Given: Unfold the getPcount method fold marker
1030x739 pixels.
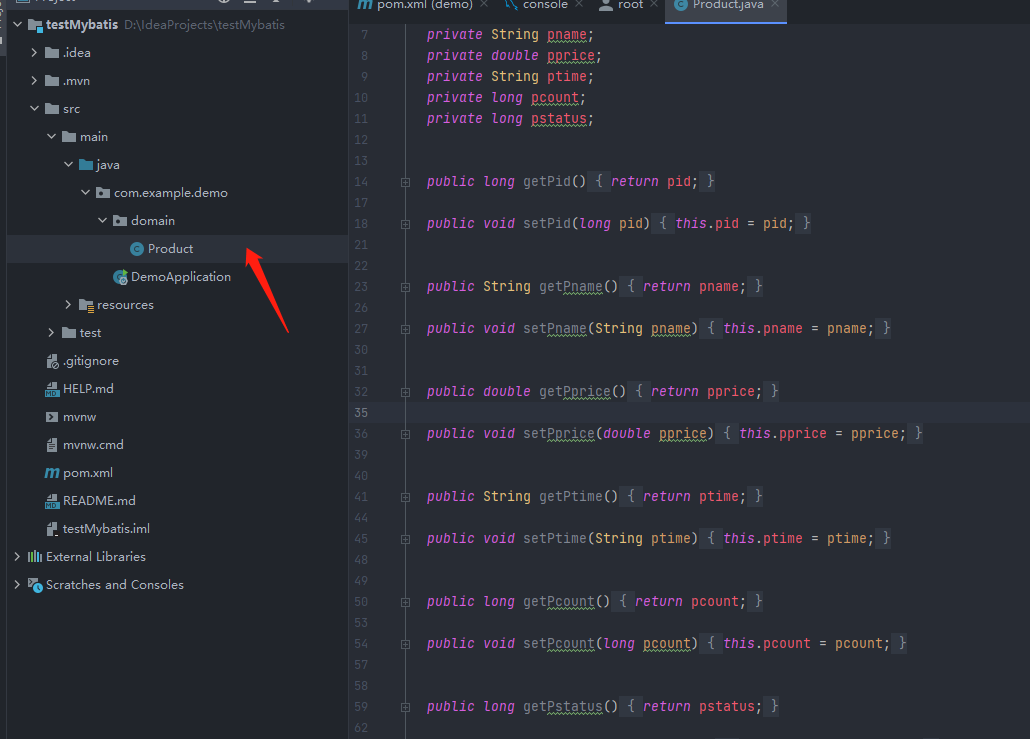Looking at the screenshot, I should pos(405,602).
